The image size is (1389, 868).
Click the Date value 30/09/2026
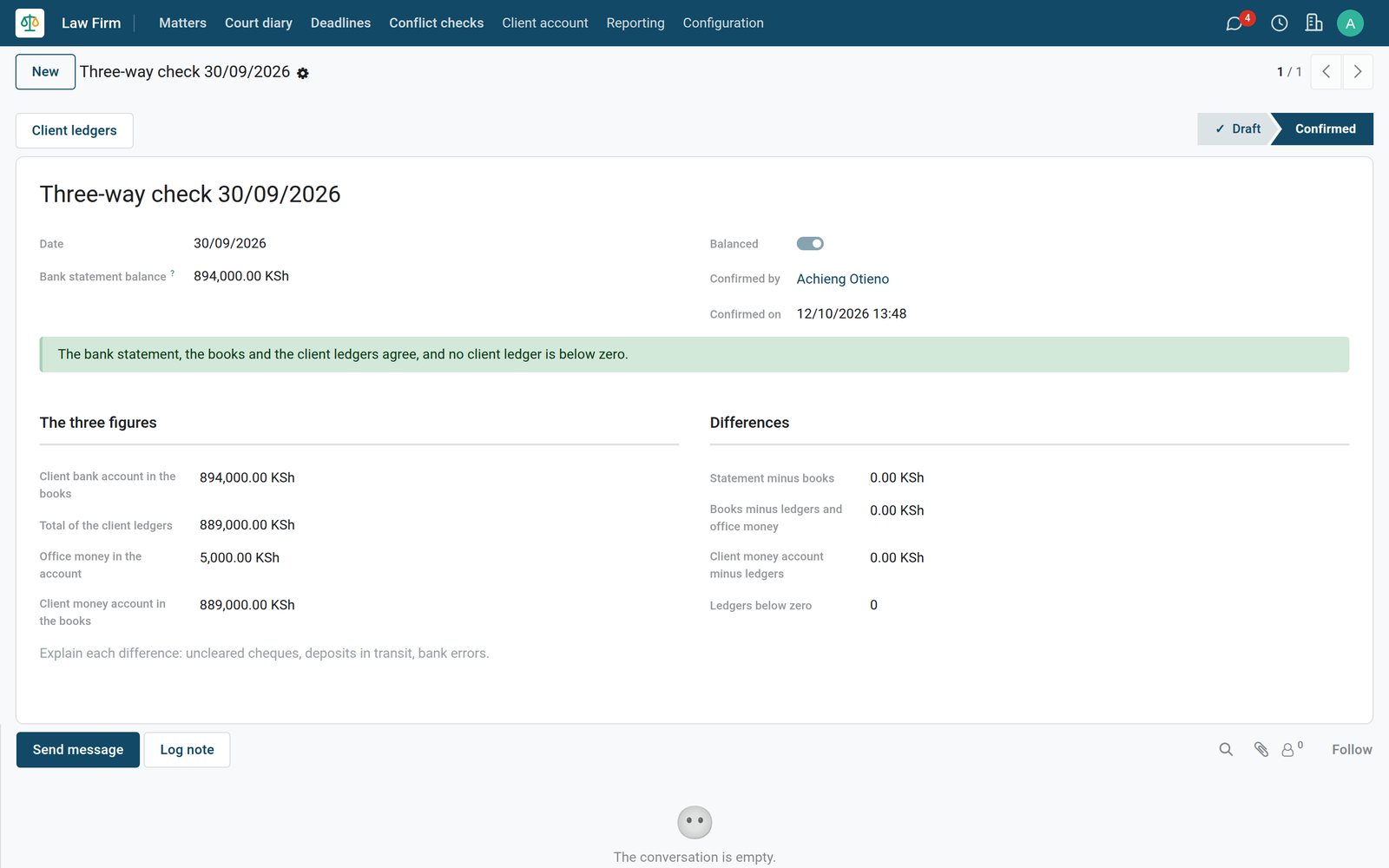tap(230, 243)
